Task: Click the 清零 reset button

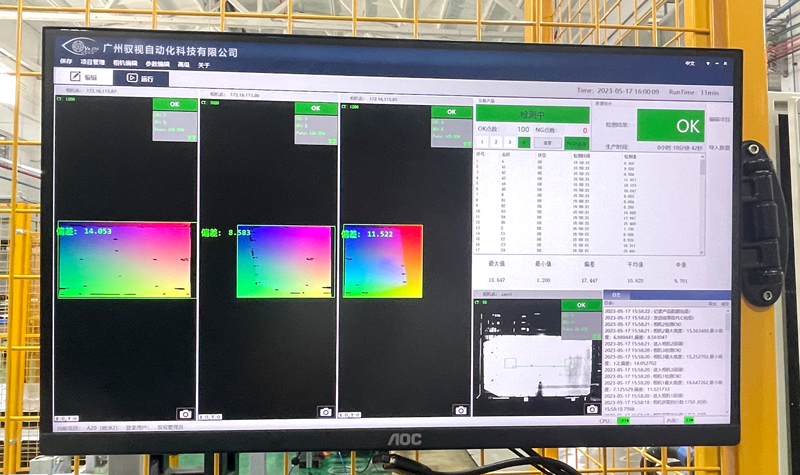Action: coord(548,142)
